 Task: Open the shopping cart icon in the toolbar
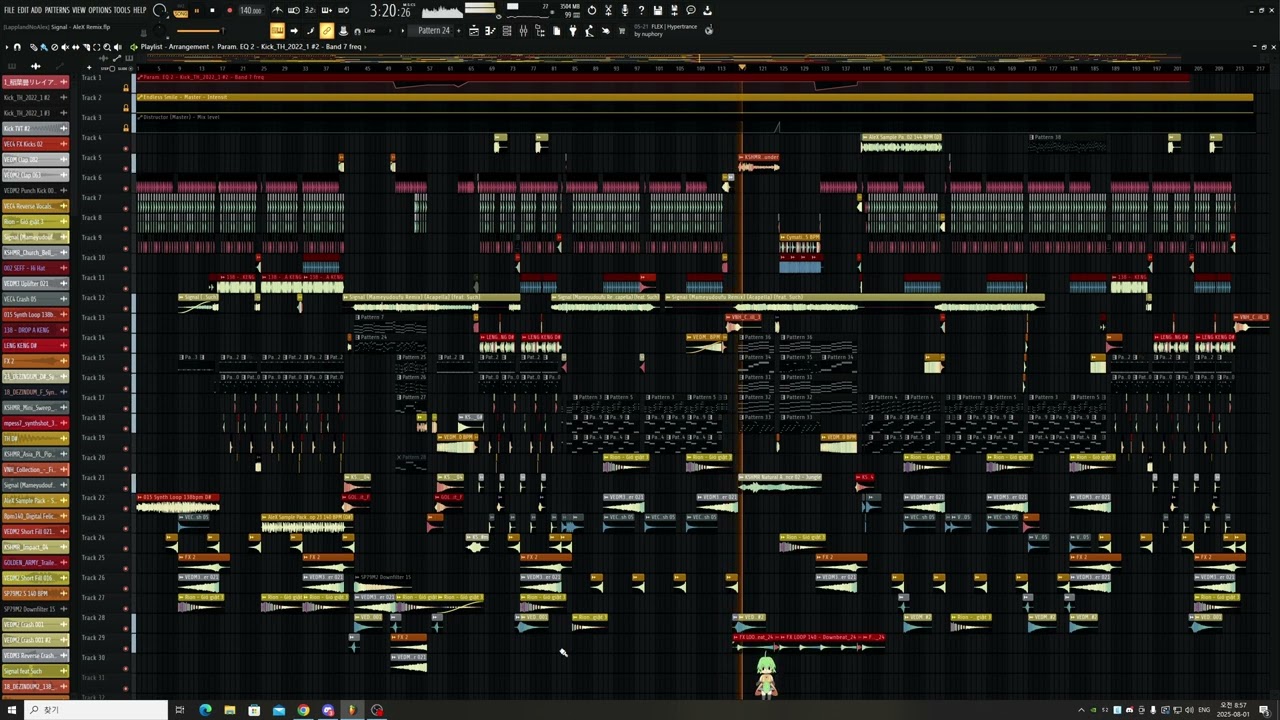[x=621, y=31]
